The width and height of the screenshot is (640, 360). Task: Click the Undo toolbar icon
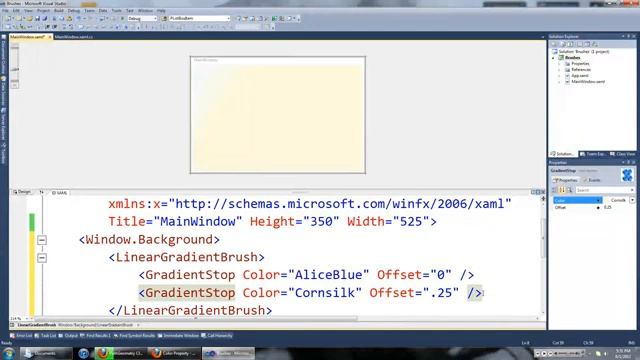click(x=79, y=18)
